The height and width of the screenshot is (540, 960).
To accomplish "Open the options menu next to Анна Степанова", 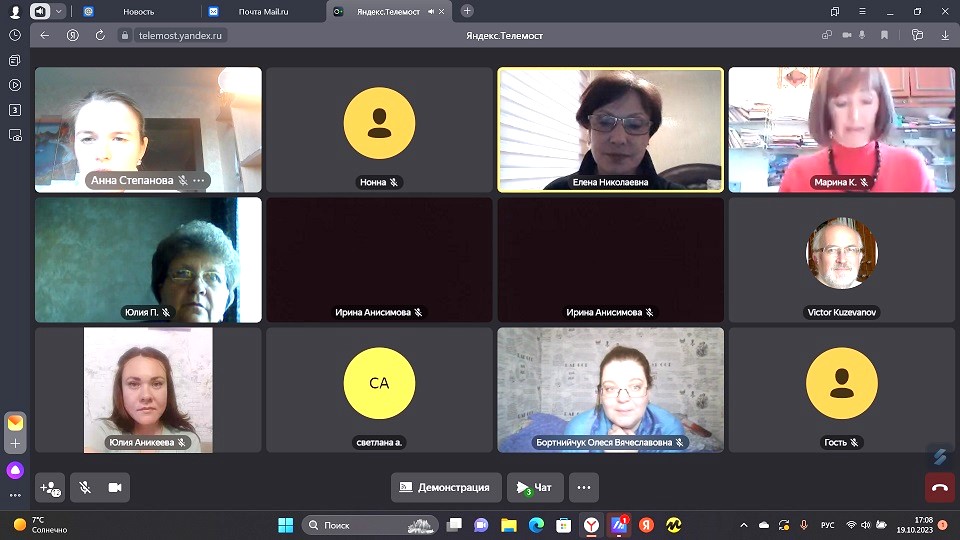I will click(199, 181).
